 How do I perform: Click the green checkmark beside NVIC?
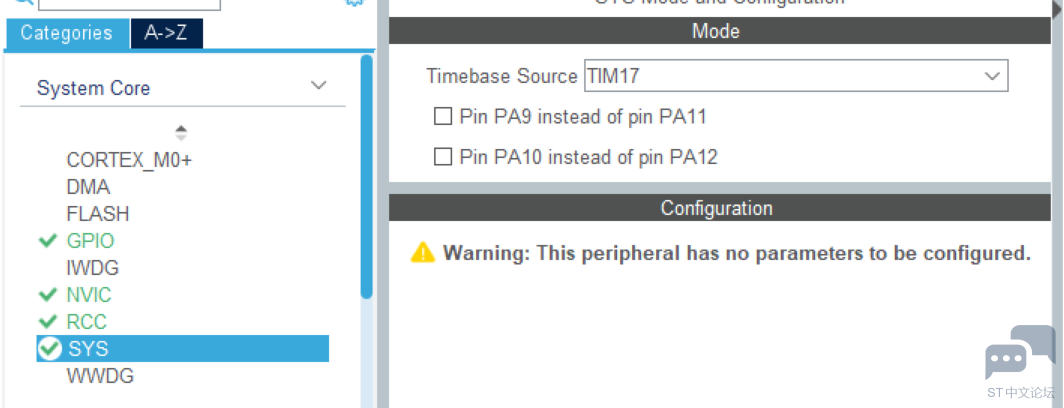click(x=48, y=295)
